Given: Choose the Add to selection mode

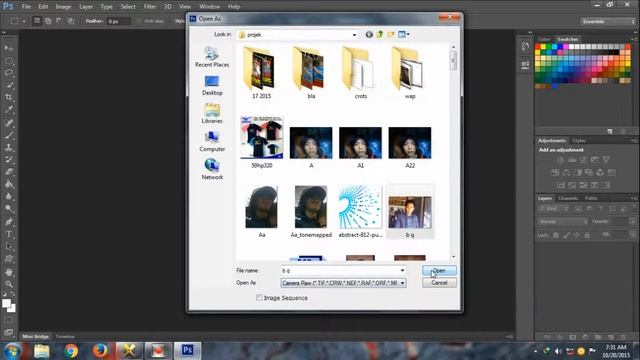Looking at the screenshot, I should 48,20.
